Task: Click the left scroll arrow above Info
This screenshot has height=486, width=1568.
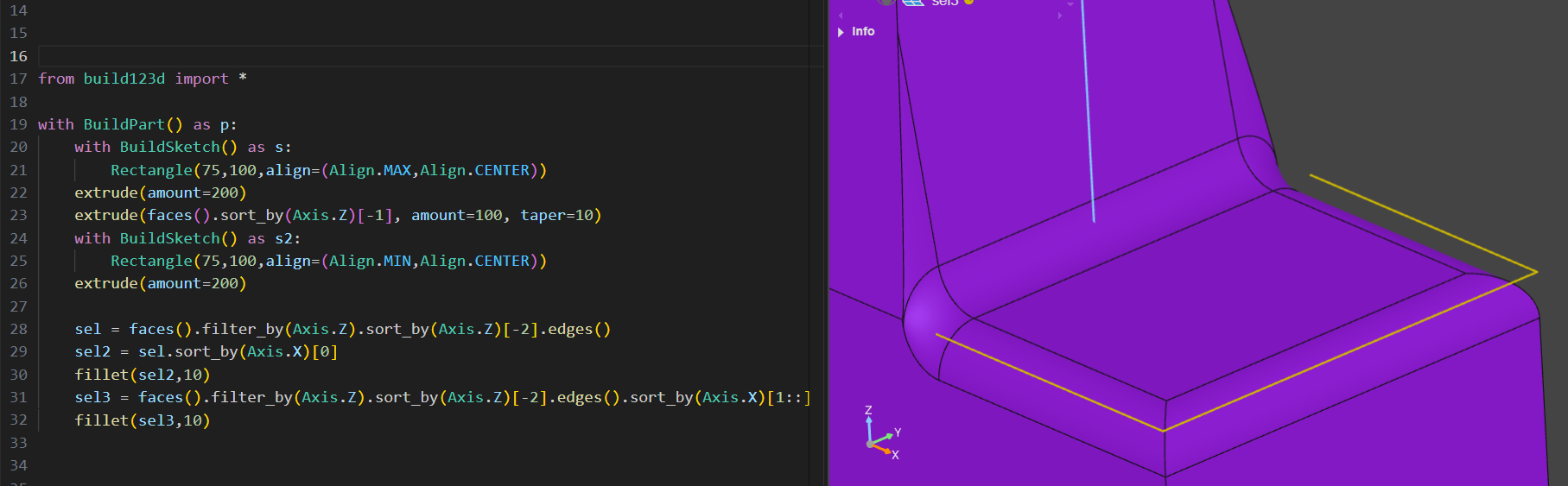Action: coord(841,16)
